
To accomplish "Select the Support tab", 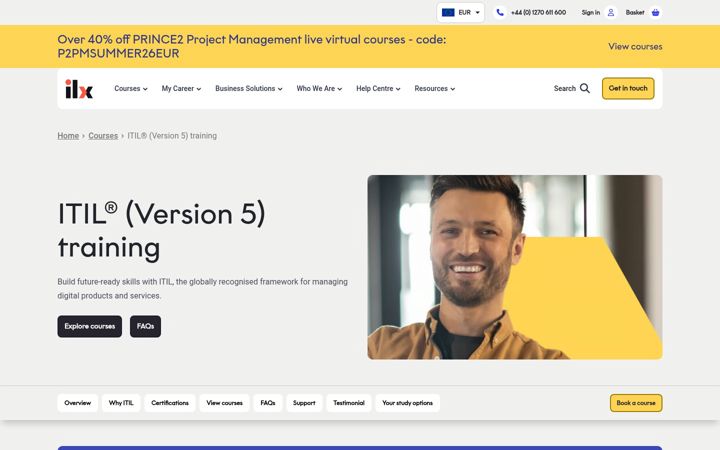I will click(x=304, y=403).
